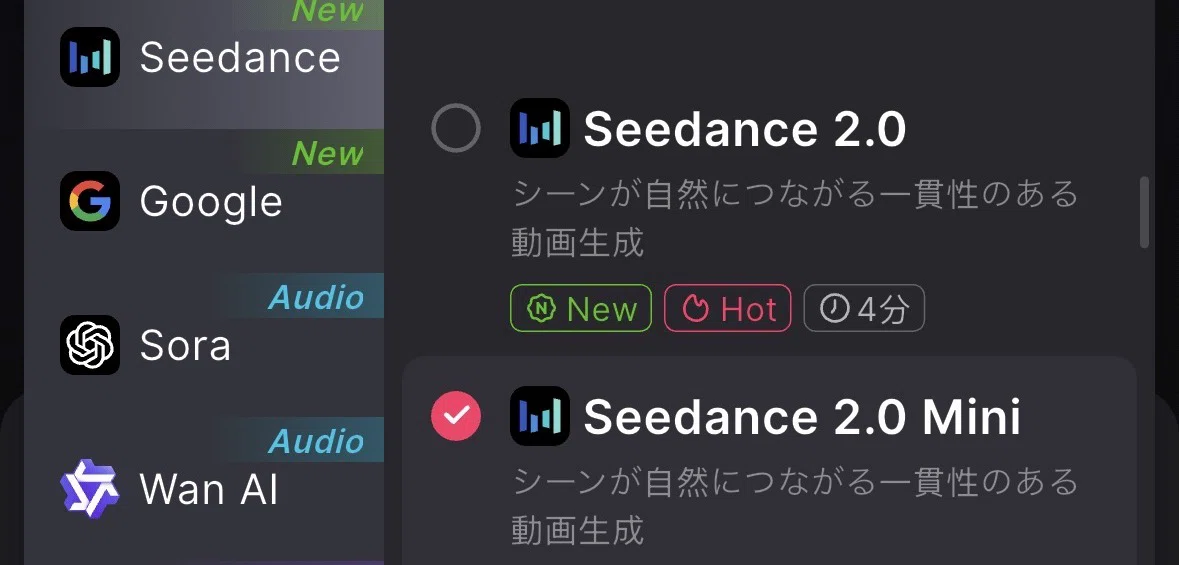This screenshot has height=565, width=1179.
Task: Click the Seedance 2.0 model logo icon
Action: pos(540,128)
